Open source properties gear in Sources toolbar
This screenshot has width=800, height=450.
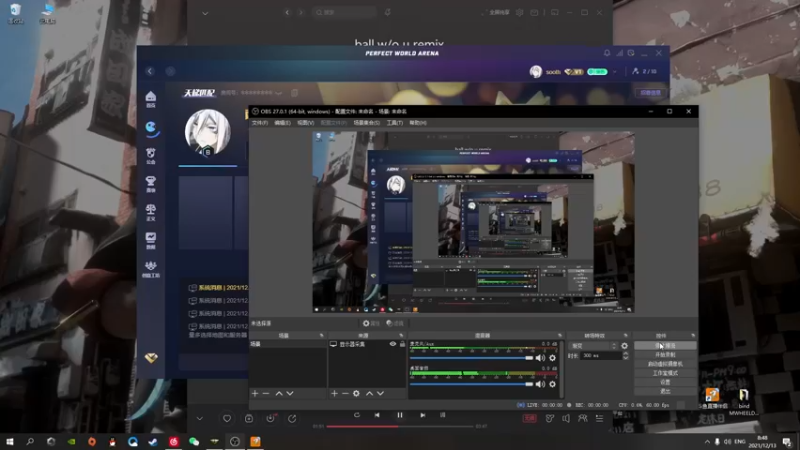pos(356,393)
